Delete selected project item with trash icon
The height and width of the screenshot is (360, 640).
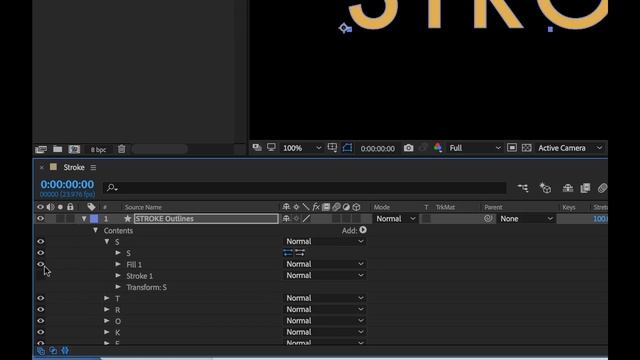(x=122, y=149)
